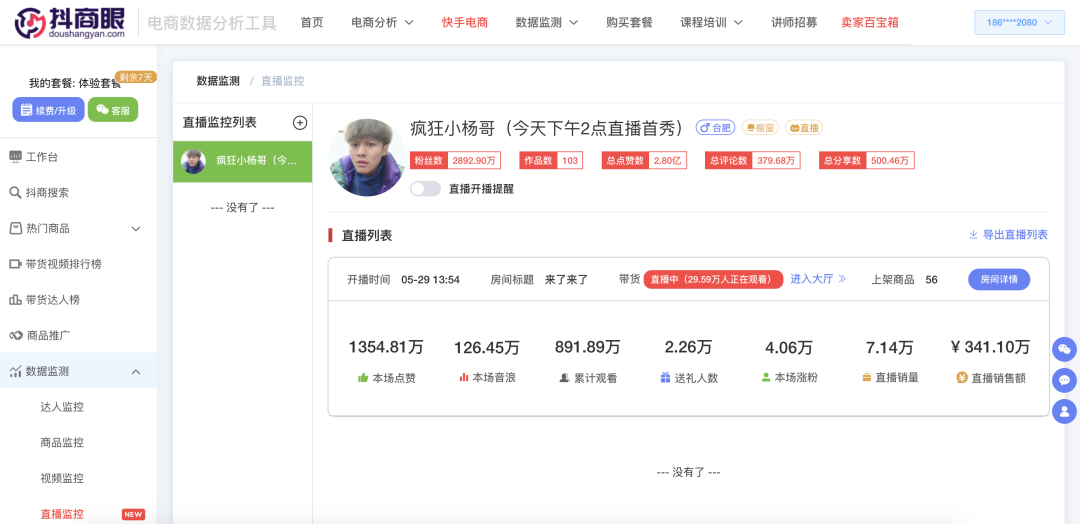Image resolution: width=1080 pixels, height=524 pixels.
Task: Expand the 热门商品 sidebar section
Action: click(x=79, y=229)
